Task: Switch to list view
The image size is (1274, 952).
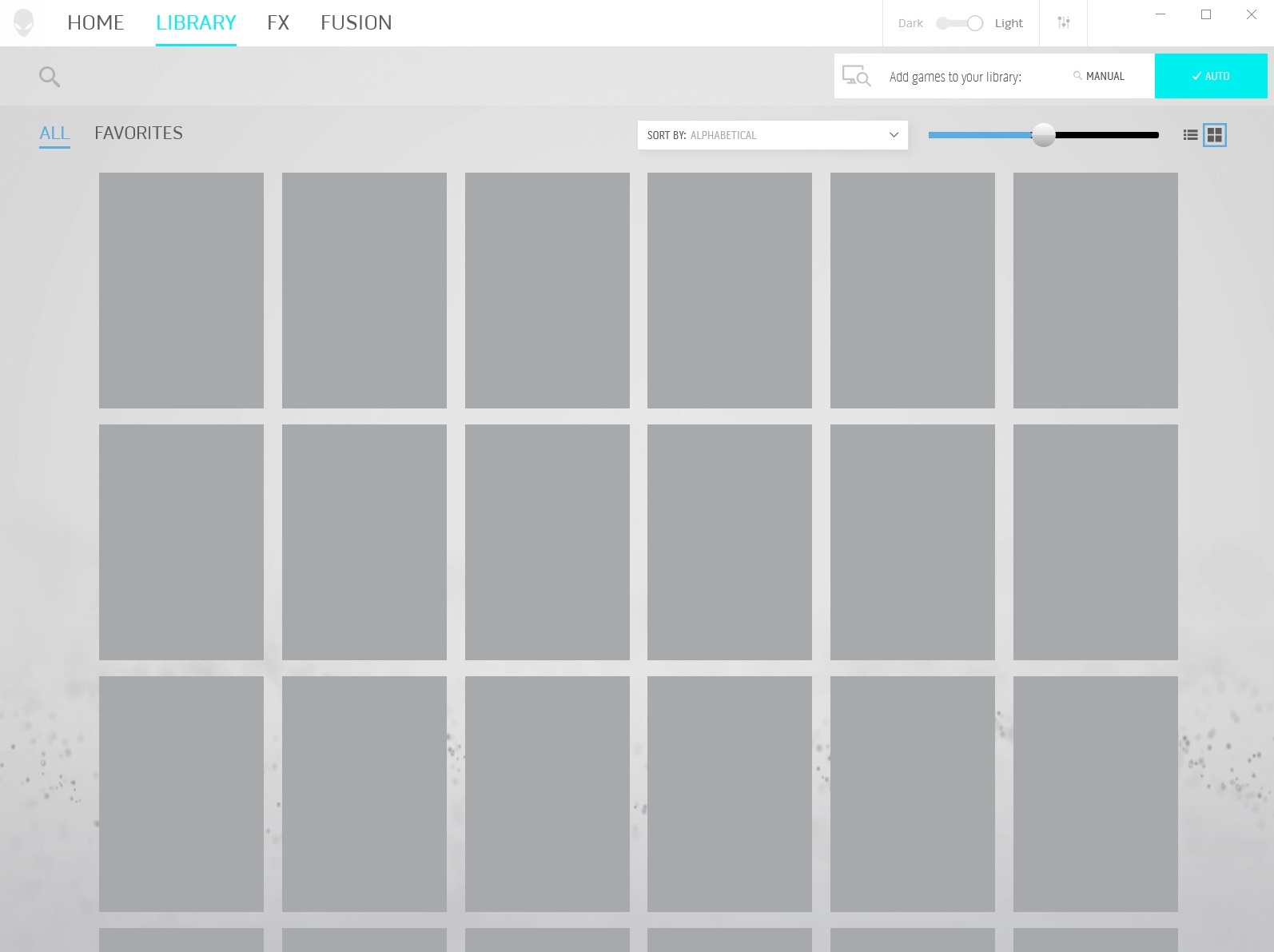Action: pos(1190,135)
